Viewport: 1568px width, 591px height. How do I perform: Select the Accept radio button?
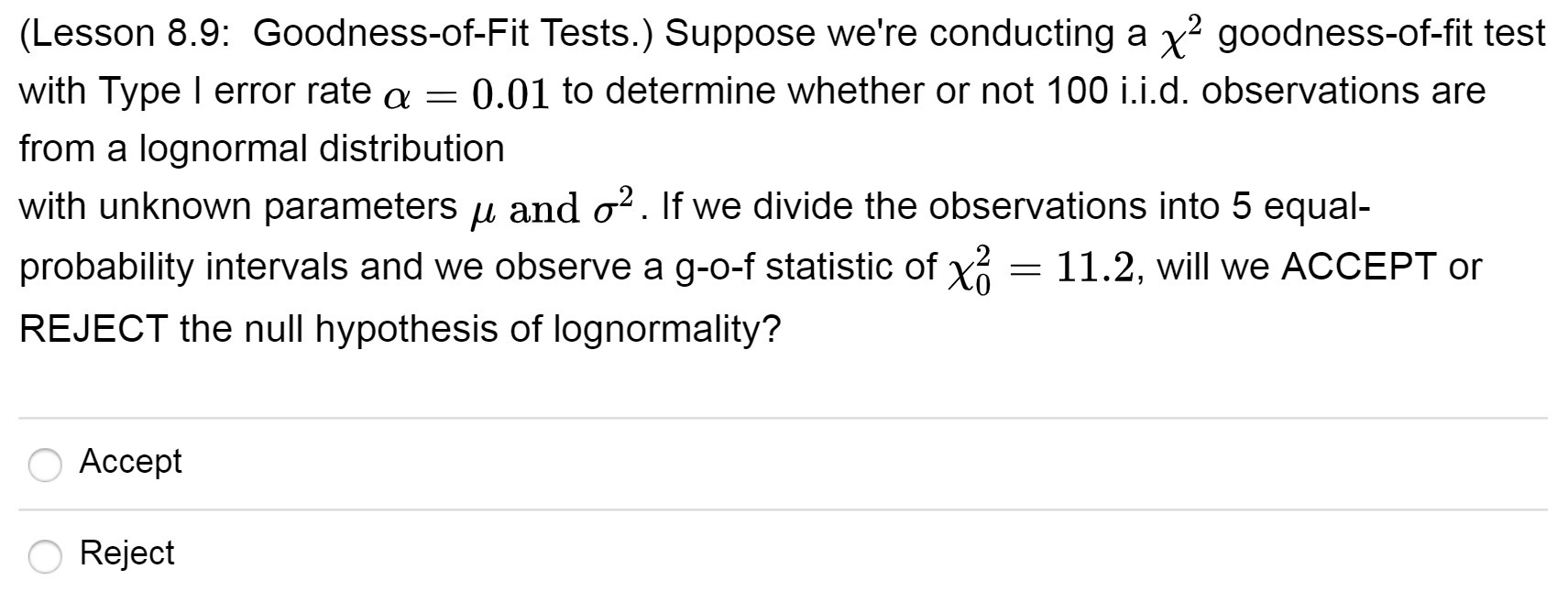click(x=45, y=465)
